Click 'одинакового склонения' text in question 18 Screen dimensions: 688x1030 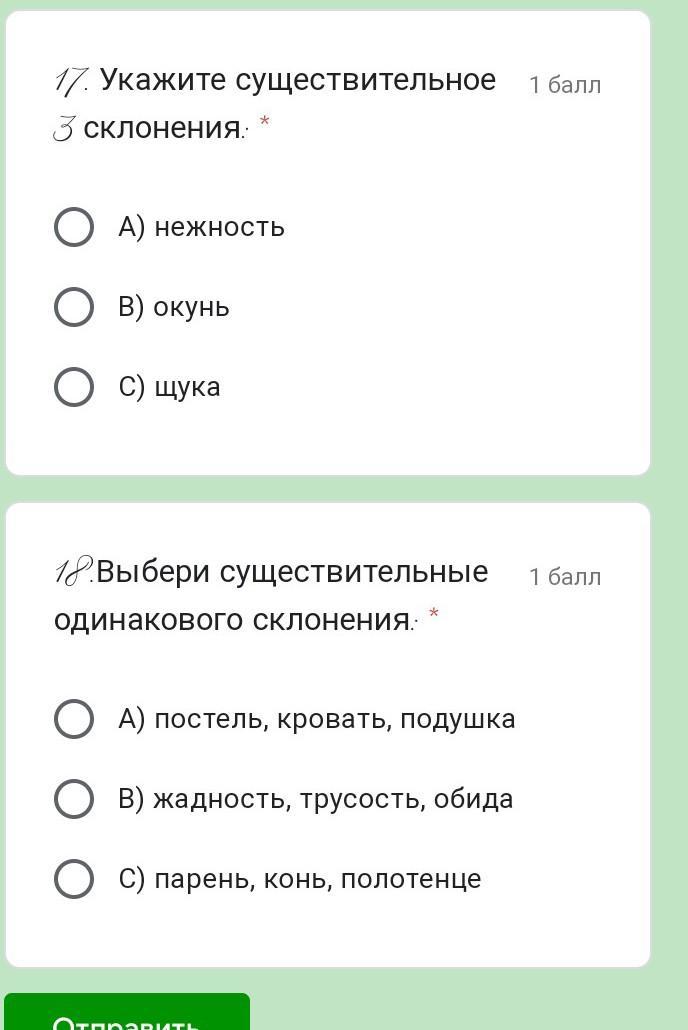point(232,620)
